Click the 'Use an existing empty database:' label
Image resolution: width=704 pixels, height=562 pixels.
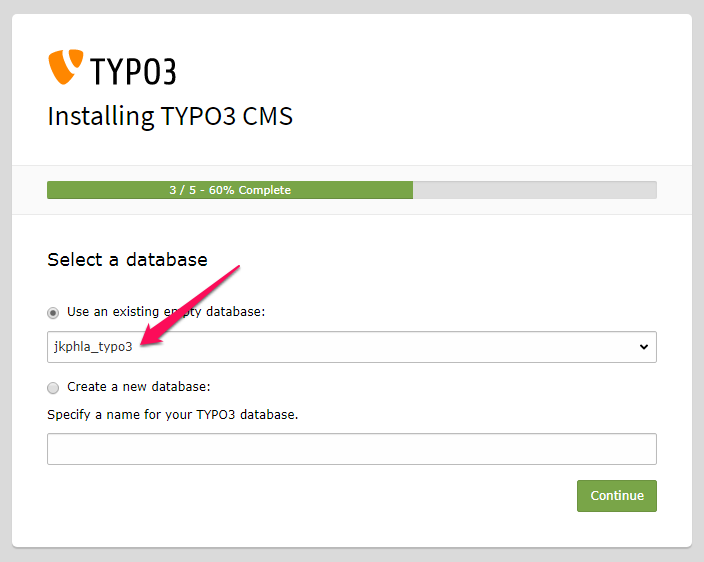tap(166, 312)
